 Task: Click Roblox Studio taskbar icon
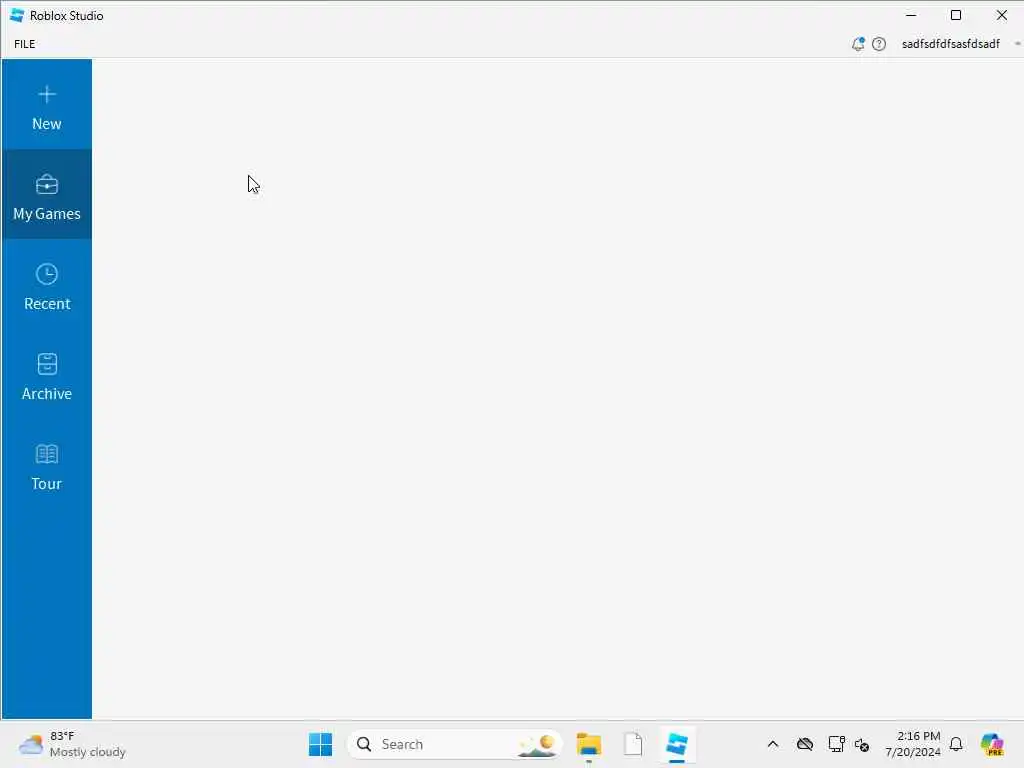click(677, 744)
